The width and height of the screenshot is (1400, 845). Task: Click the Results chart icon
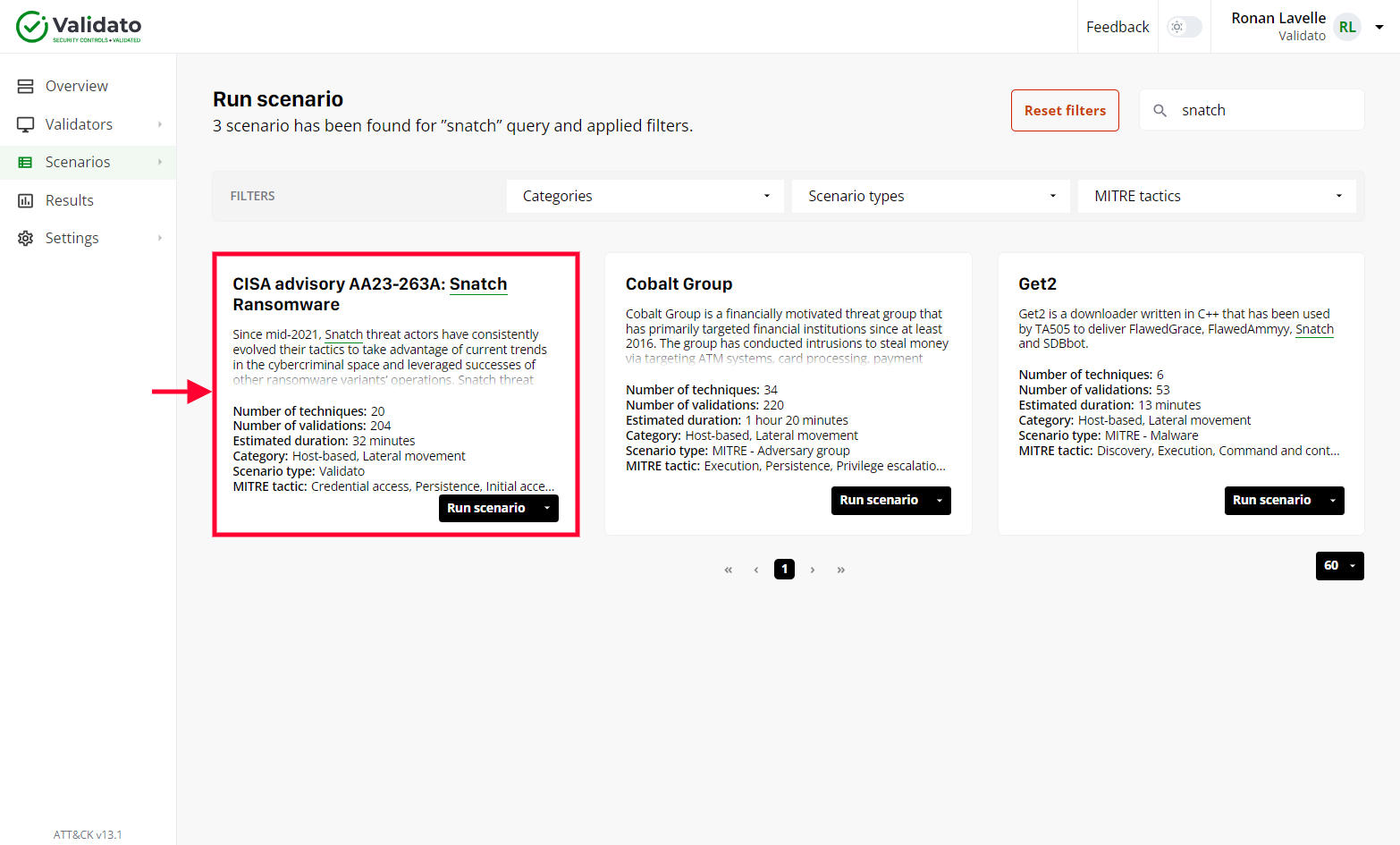tap(26, 201)
